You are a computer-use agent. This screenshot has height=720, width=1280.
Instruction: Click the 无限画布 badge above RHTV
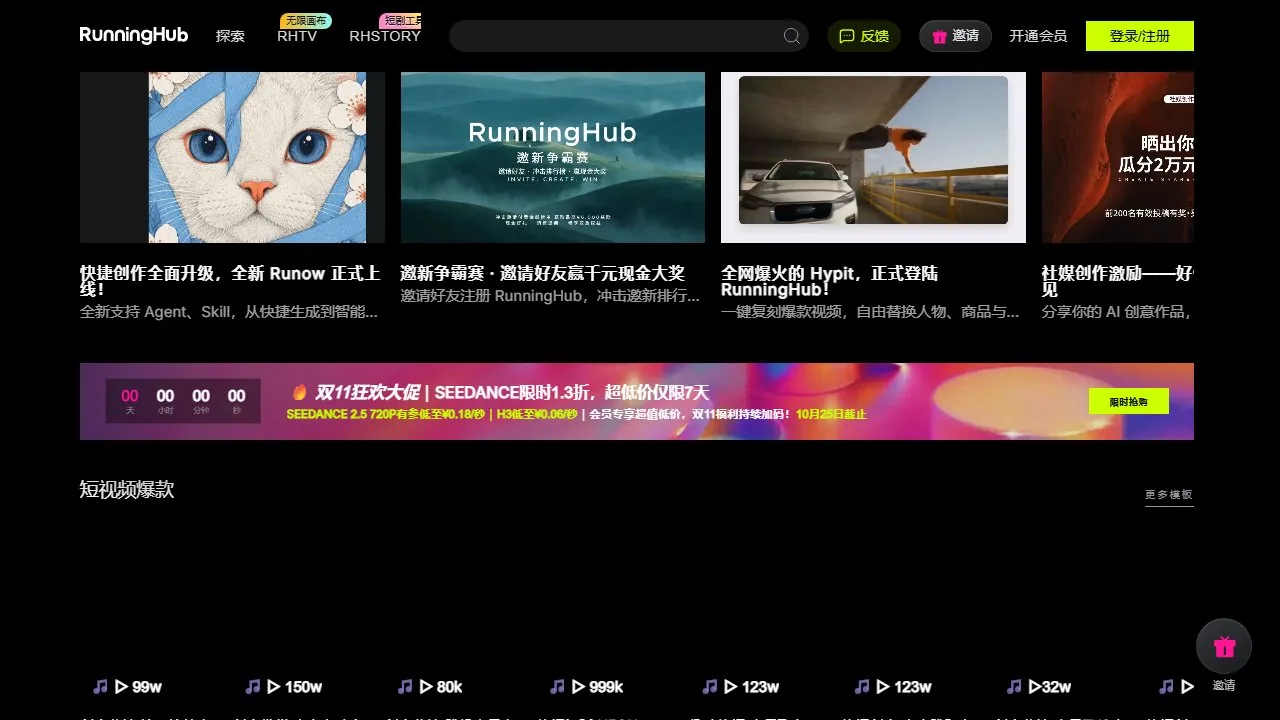[x=306, y=21]
